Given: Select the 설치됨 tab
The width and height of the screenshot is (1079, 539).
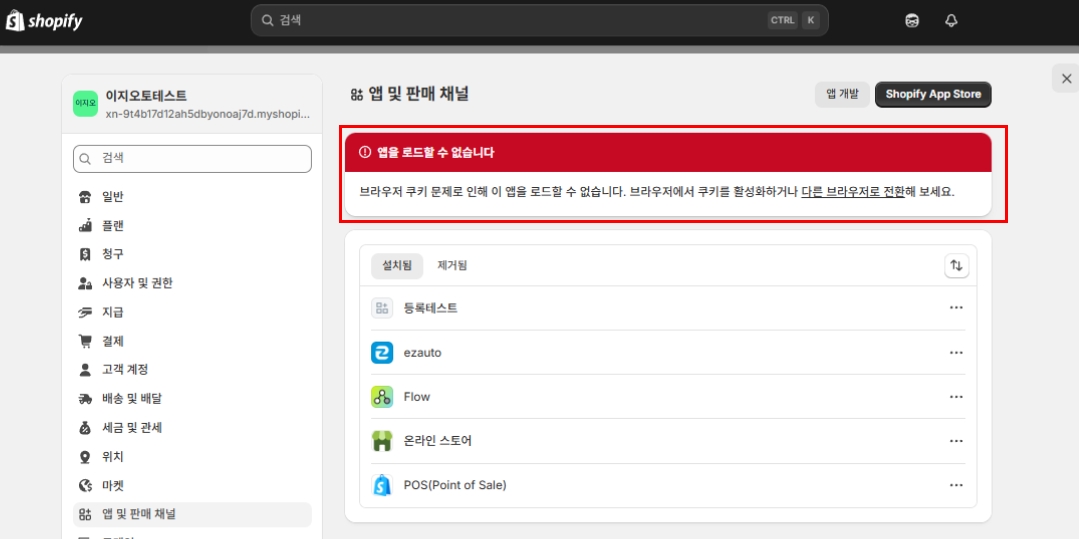Looking at the screenshot, I should pos(397,265).
